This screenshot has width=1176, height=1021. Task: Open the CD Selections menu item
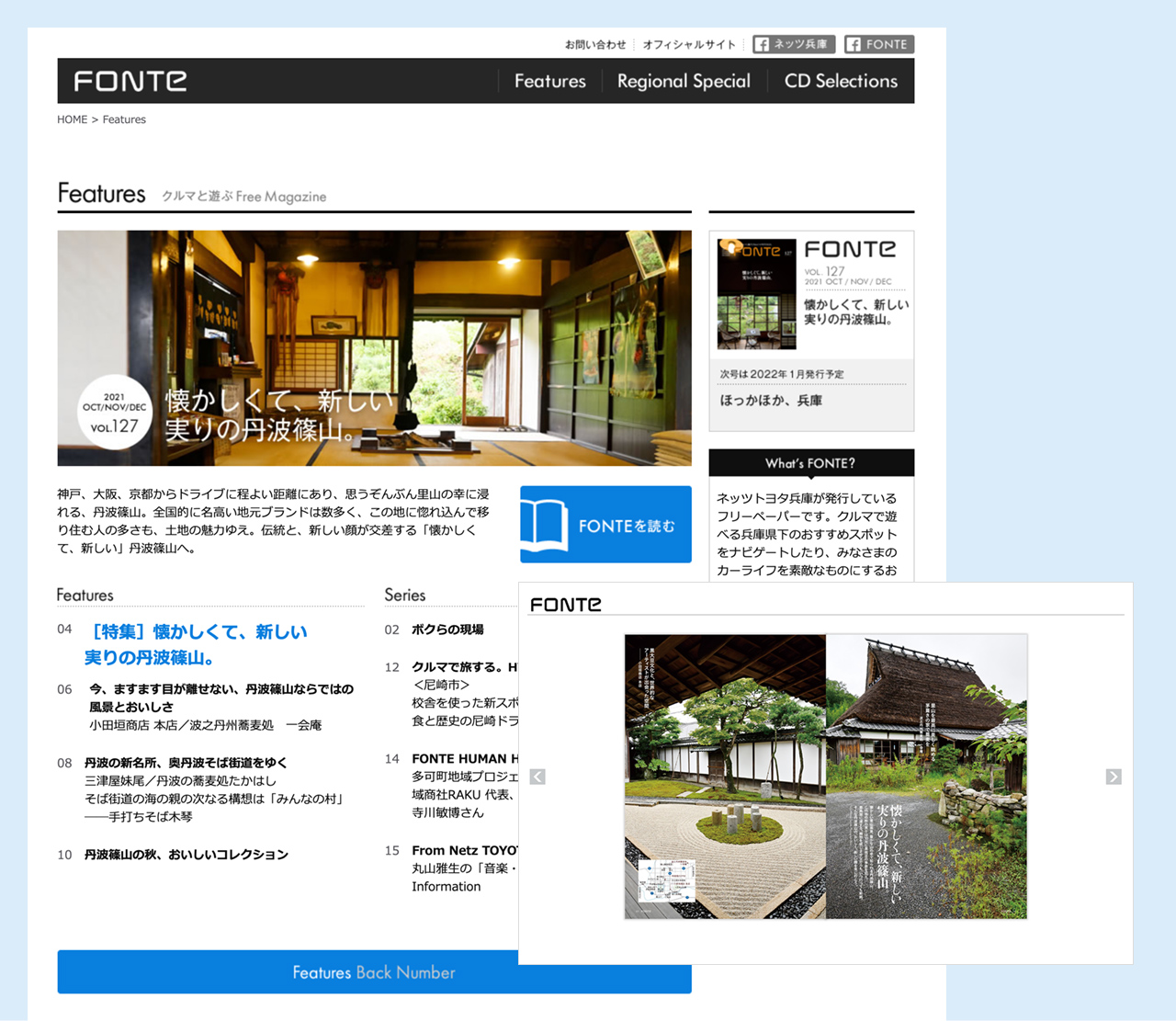pos(841,81)
